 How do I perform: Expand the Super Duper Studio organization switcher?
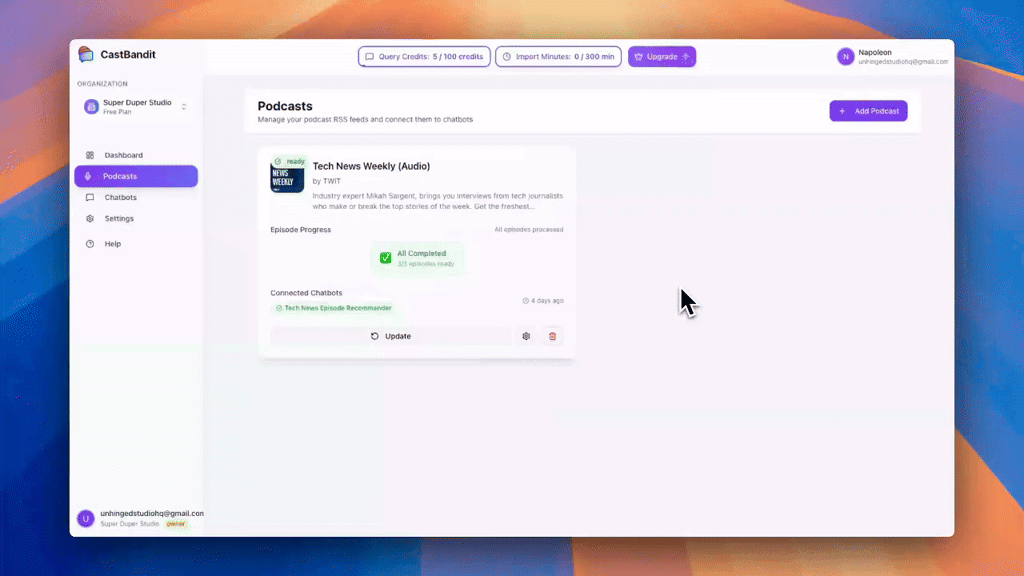(184, 106)
